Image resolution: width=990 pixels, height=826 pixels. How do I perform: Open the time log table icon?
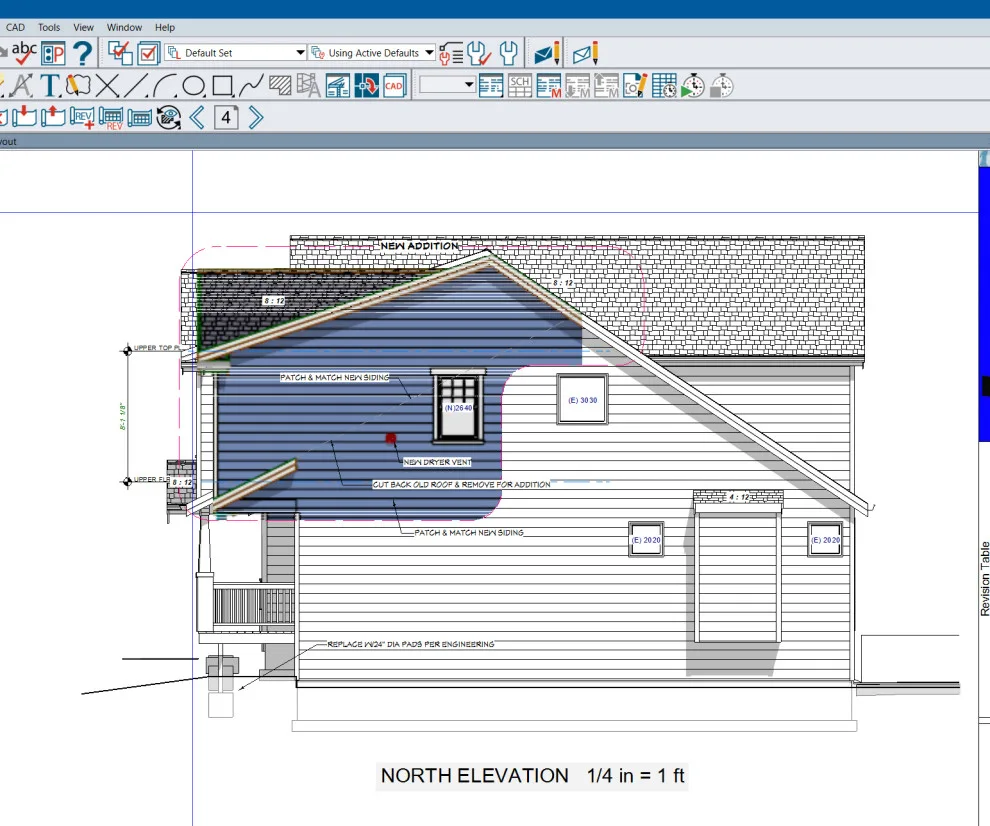point(664,86)
